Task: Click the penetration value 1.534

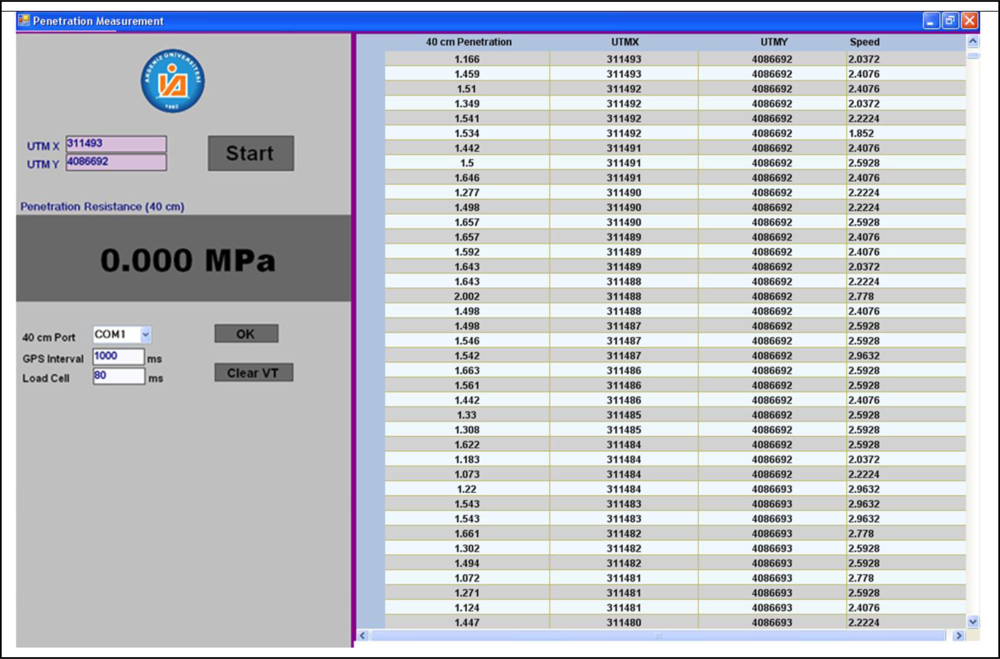Action: pos(467,133)
